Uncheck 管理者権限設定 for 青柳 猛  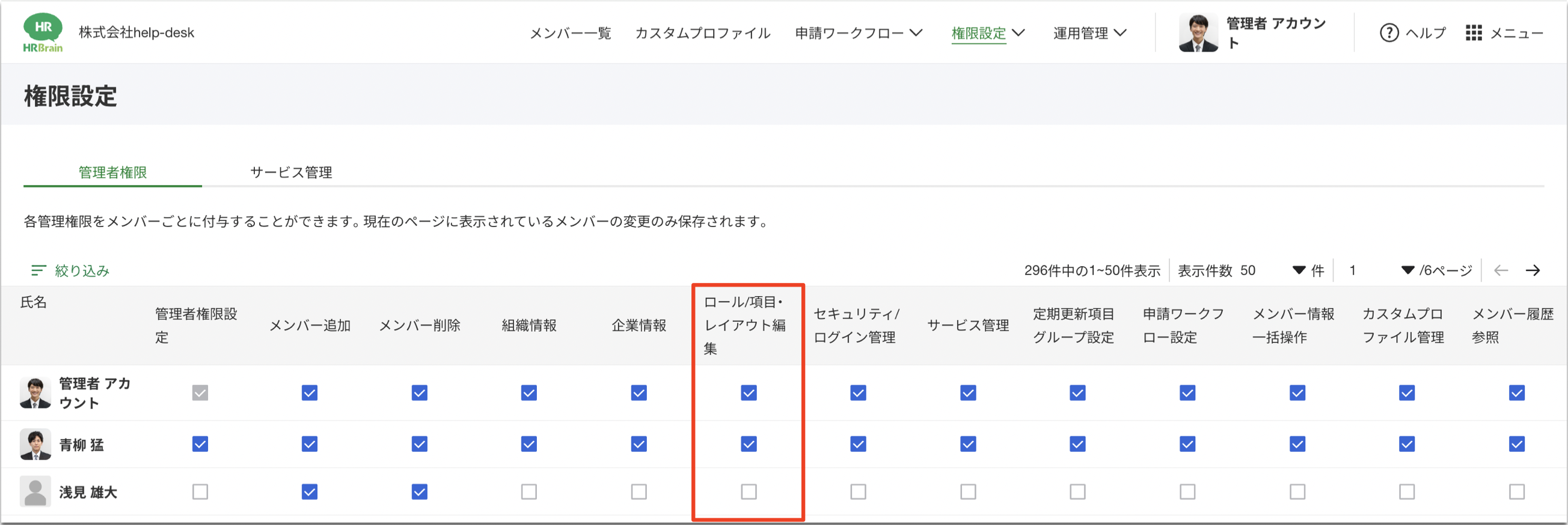pyautogui.click(x=200, y=444)
